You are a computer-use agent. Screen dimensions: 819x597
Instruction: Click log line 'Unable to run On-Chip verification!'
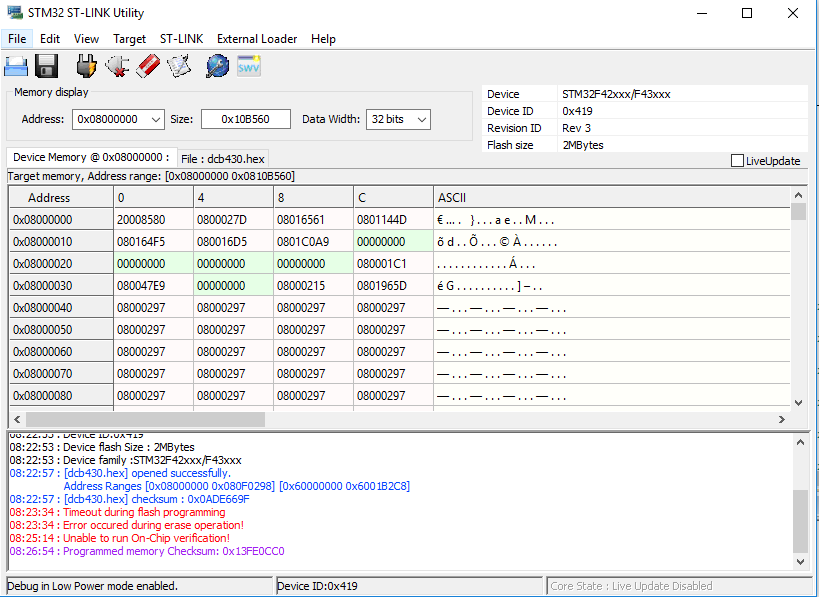(146, 538)
